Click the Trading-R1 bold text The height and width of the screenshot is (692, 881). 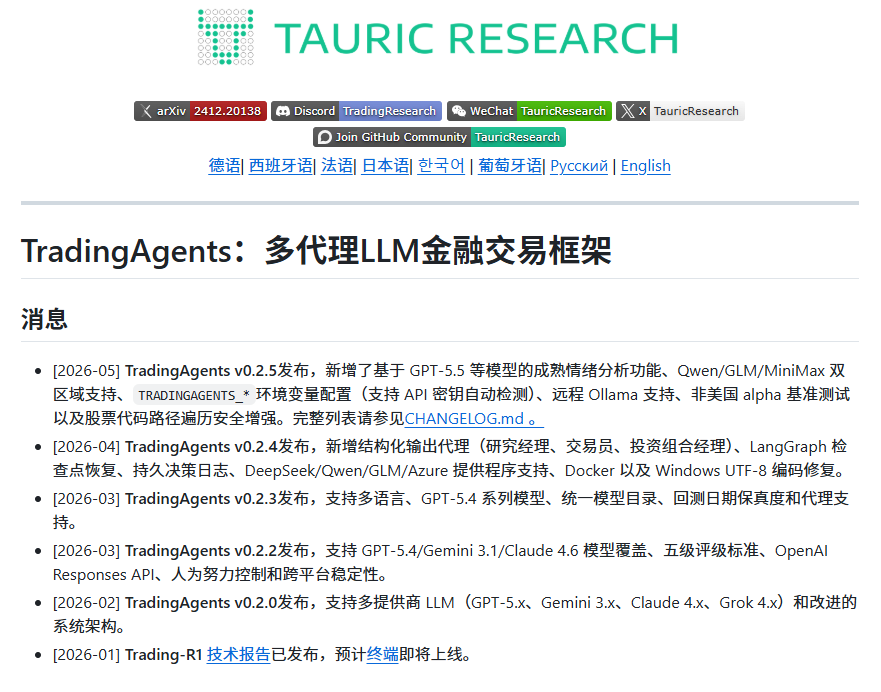(164, 655)
